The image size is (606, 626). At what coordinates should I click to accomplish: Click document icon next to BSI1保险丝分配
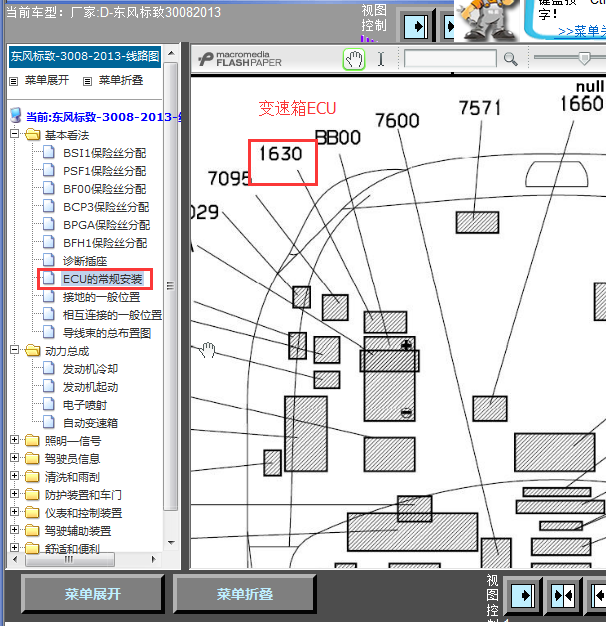49,152
